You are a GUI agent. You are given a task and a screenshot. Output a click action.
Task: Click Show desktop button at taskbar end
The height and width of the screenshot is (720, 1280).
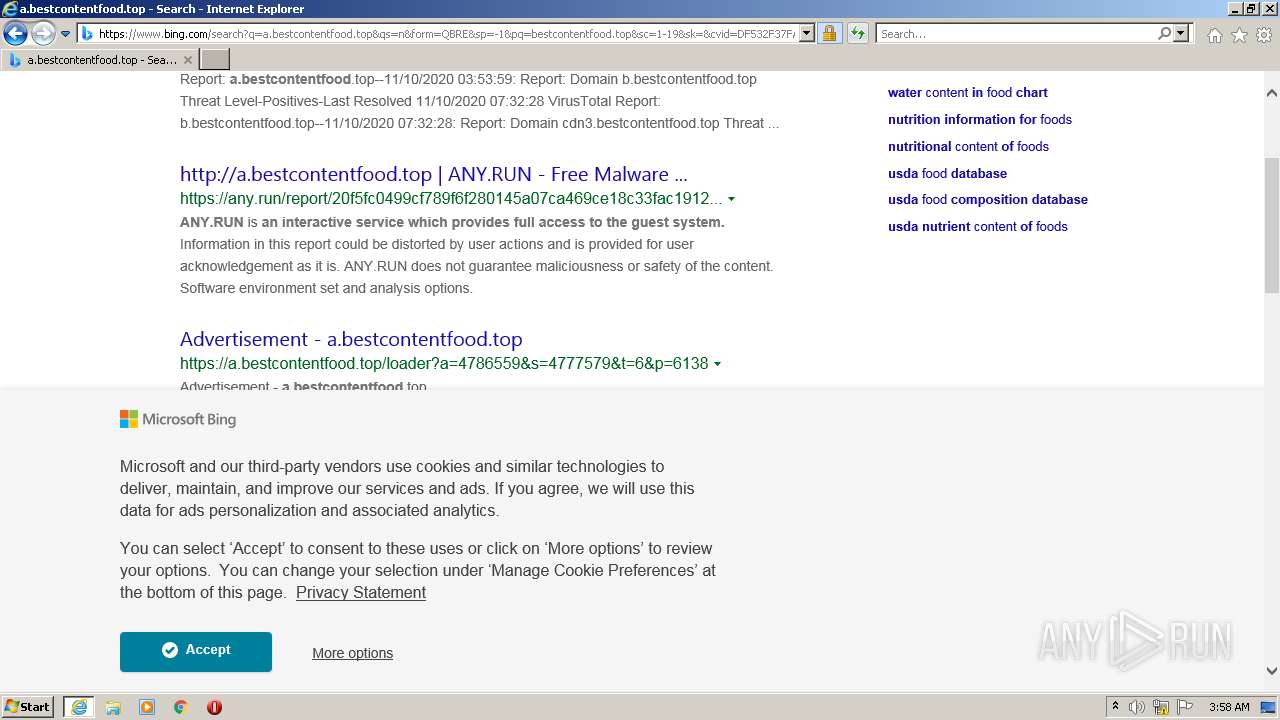[x=1269, y=707]
